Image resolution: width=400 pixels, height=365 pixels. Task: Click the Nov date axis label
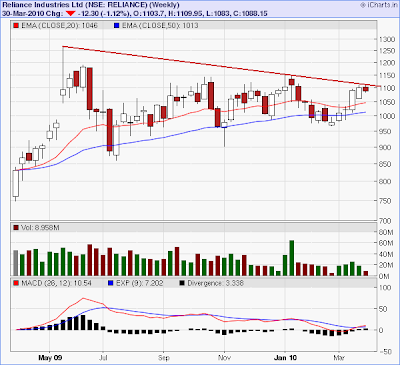tap(224, 358)
